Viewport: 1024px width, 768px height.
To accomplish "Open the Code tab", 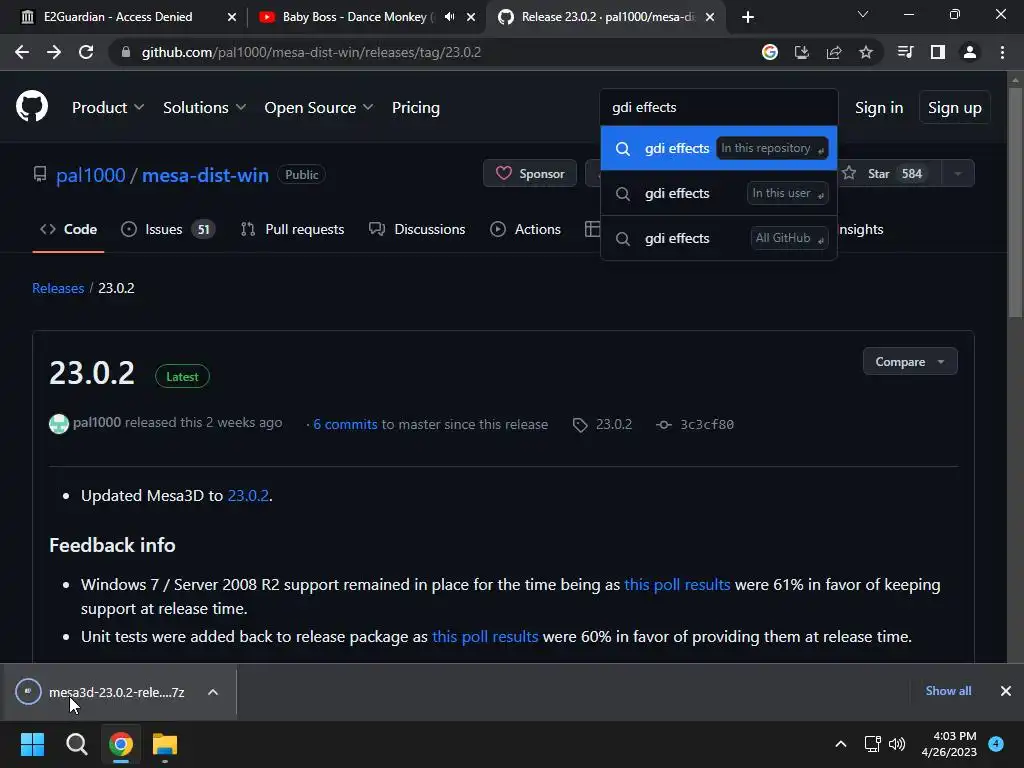I will click(68, 229).
